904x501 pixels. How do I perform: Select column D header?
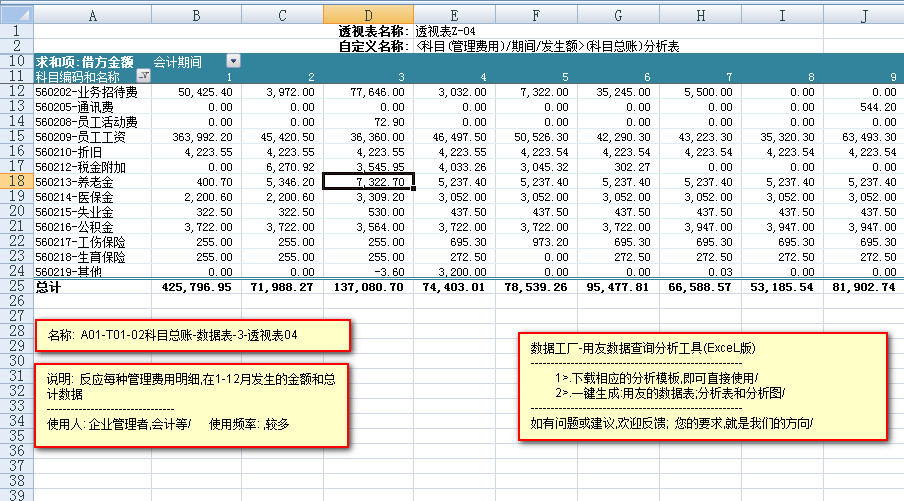[x=368, y=16]
